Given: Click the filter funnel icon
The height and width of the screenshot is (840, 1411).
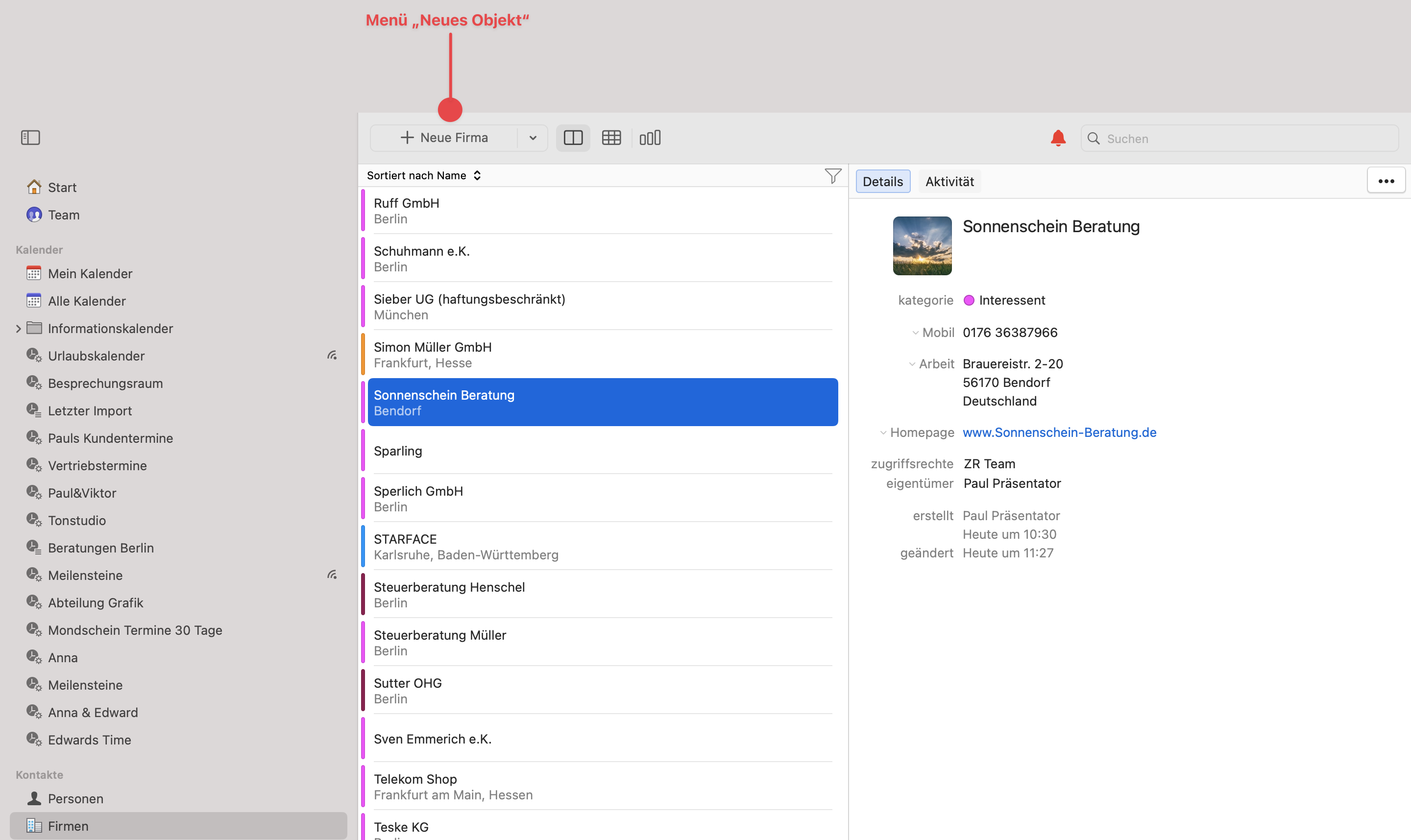Looking at the screenshot, I should click(x=832, y=175).
